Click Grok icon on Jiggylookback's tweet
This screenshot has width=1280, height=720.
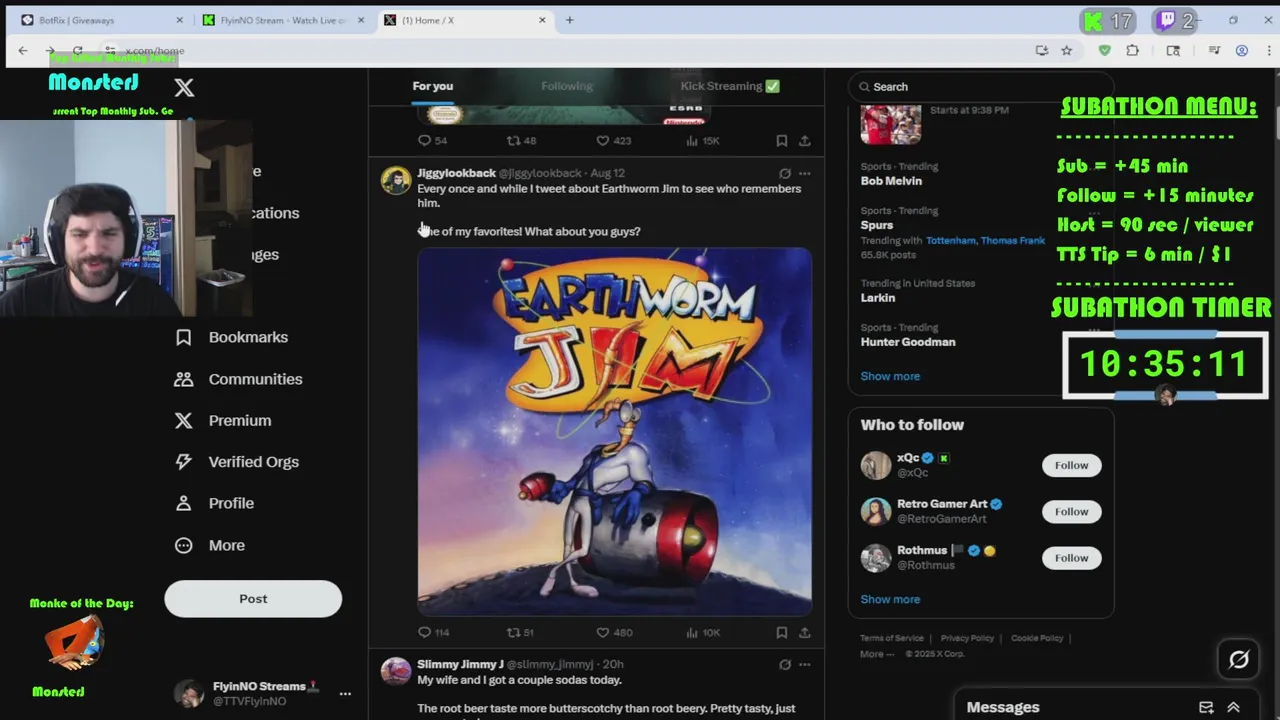785,173
